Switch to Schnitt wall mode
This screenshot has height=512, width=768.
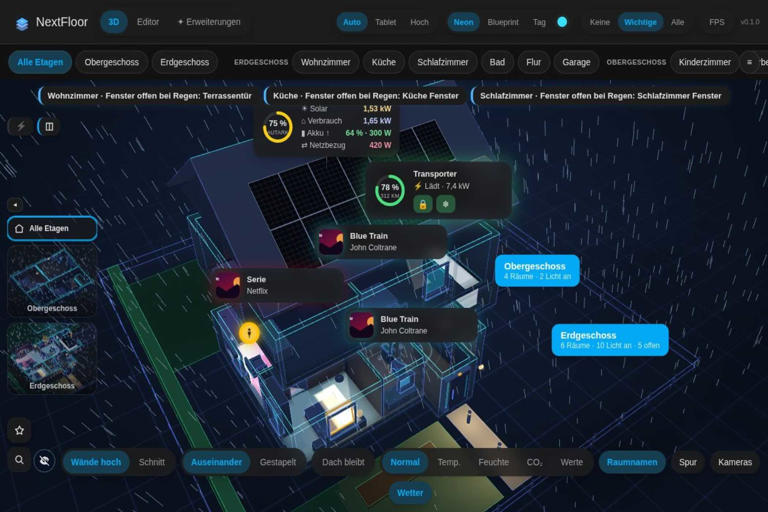pyautogui.click(x=152, y=462)
